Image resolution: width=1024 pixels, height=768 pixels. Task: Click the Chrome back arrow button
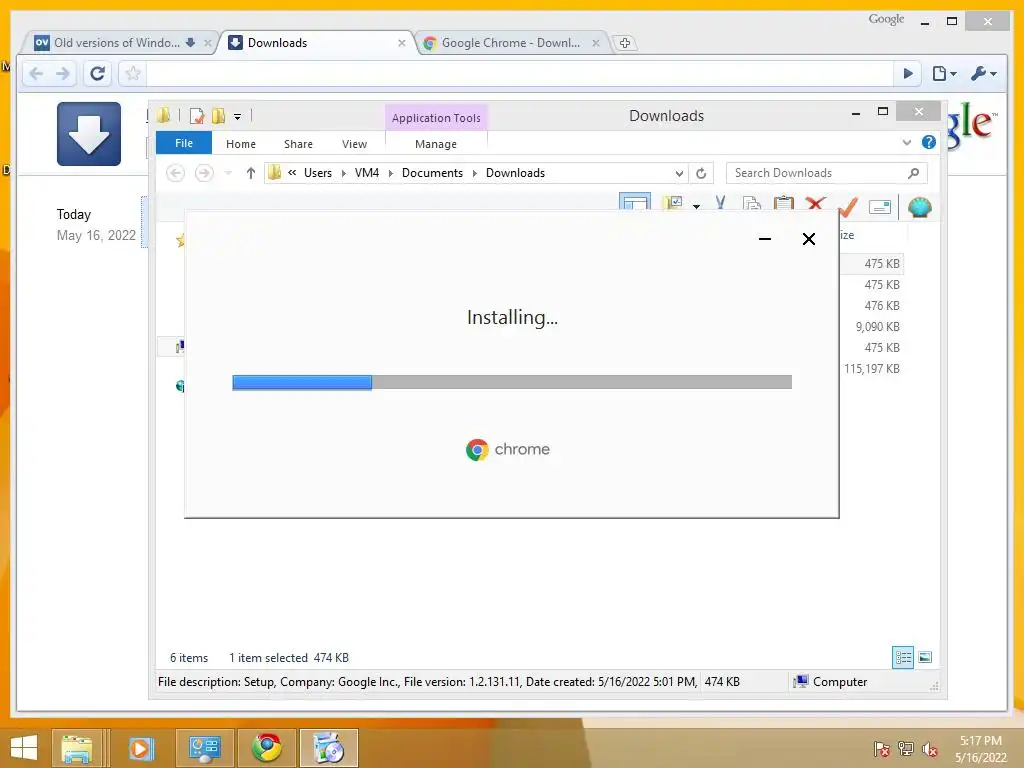pyautogui.click(x=37, y=74)
